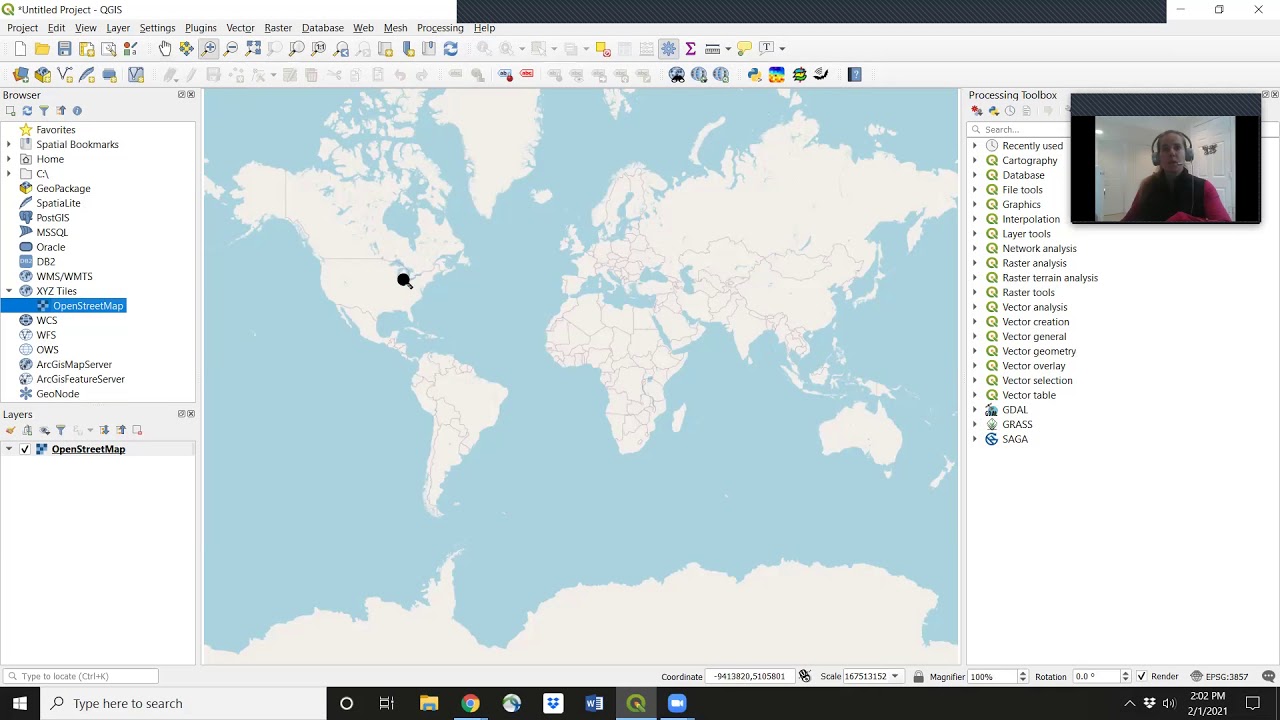Toggle the Render checkbox in status bar

pos(1141,677)
